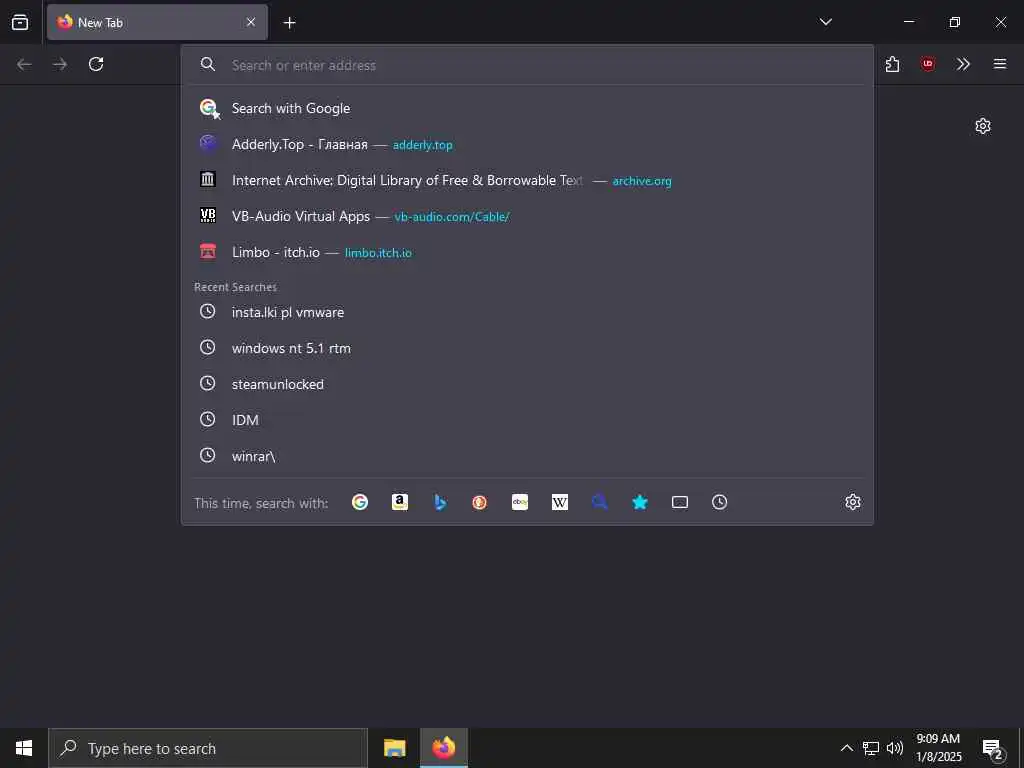
Task: Click the Windows taskbar search box
Action: 208,748
